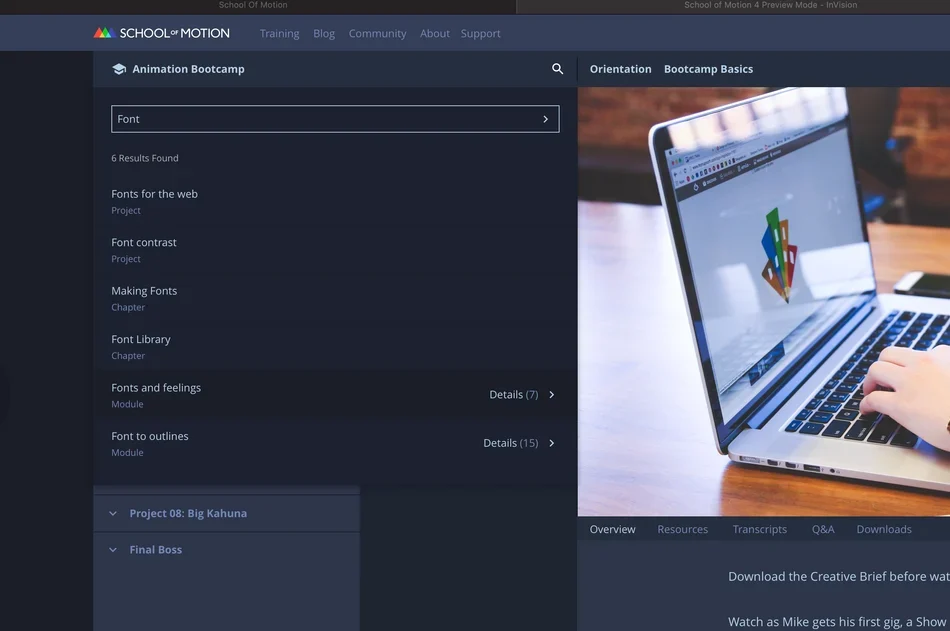The image size is (950, 631).
Task: Open Details (7) for Fonts and feelings
Action: (514, 395)
